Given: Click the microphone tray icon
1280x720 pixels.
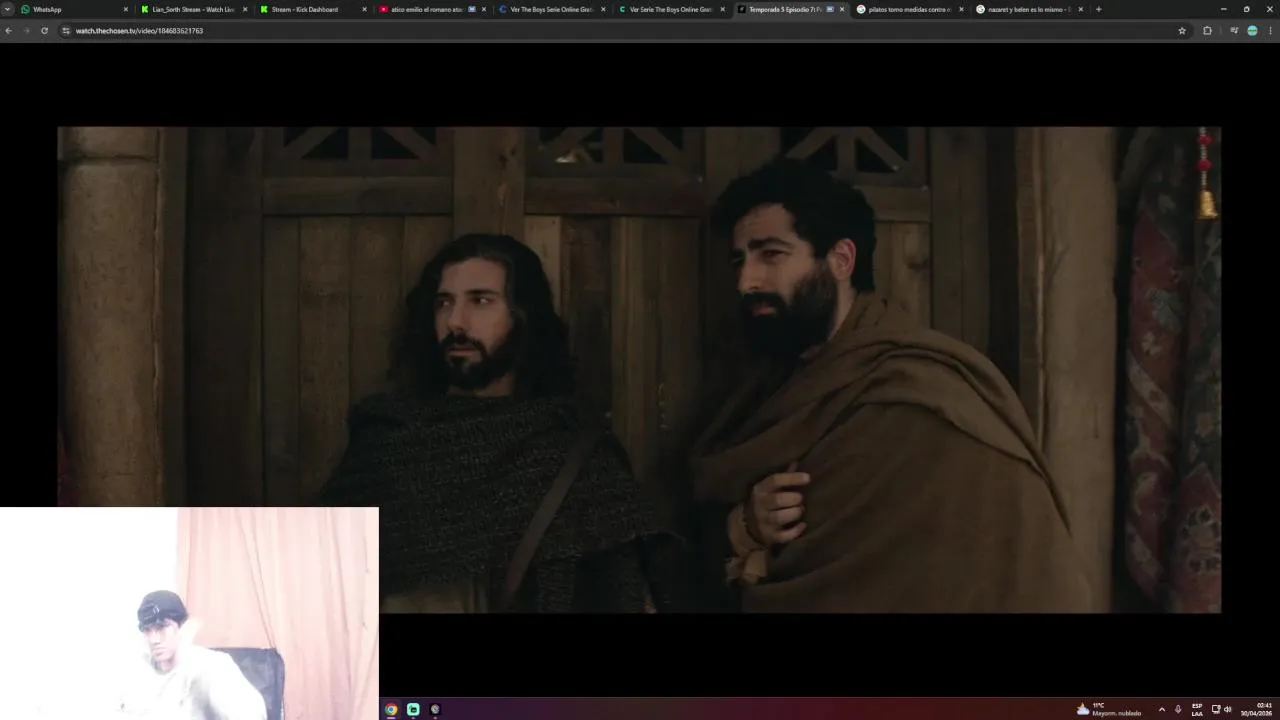Looking at the screenshot, I should point(1178,709).
